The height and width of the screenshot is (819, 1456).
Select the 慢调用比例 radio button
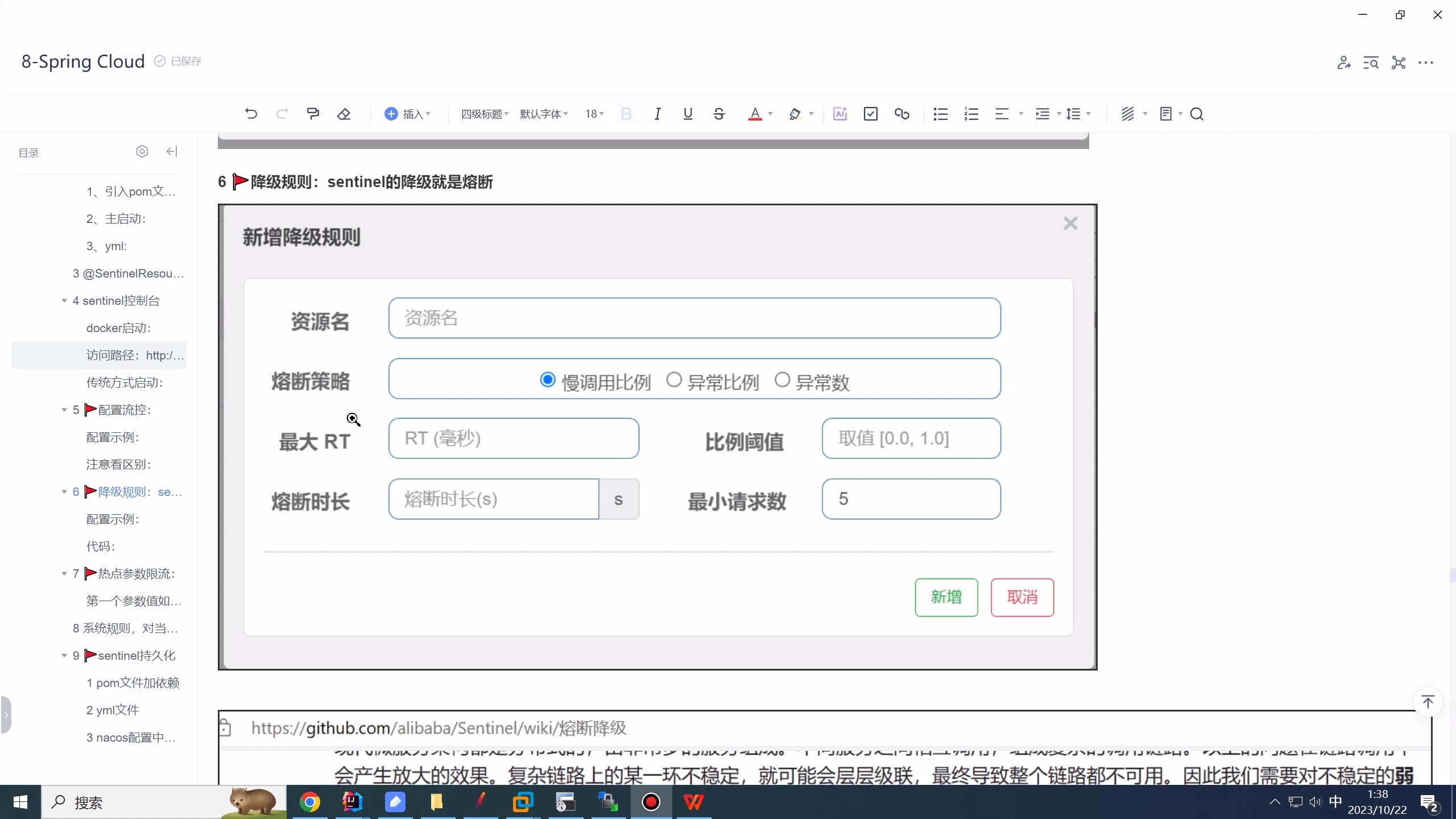pos(547,379)
